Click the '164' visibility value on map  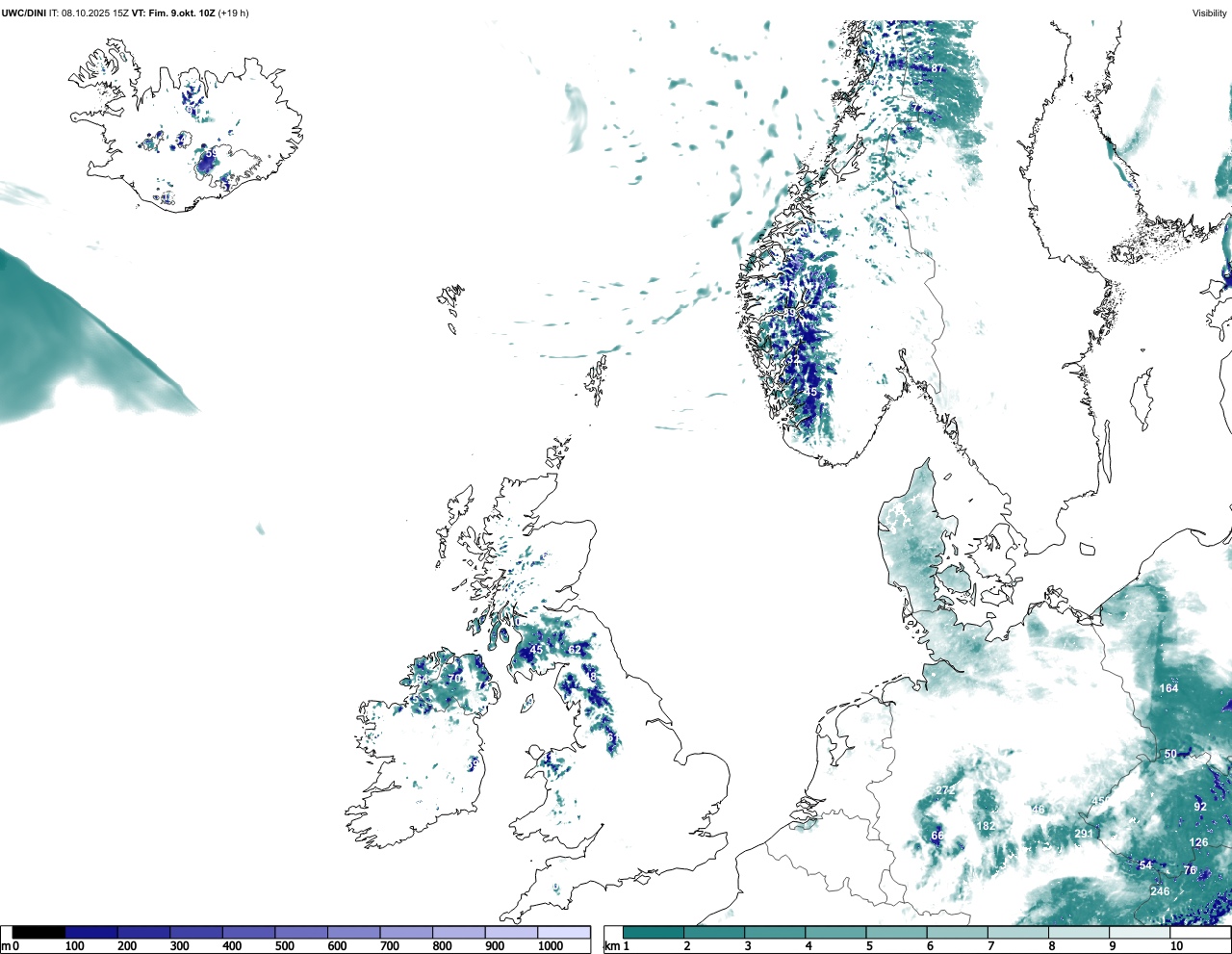(x=1168, y=688)
